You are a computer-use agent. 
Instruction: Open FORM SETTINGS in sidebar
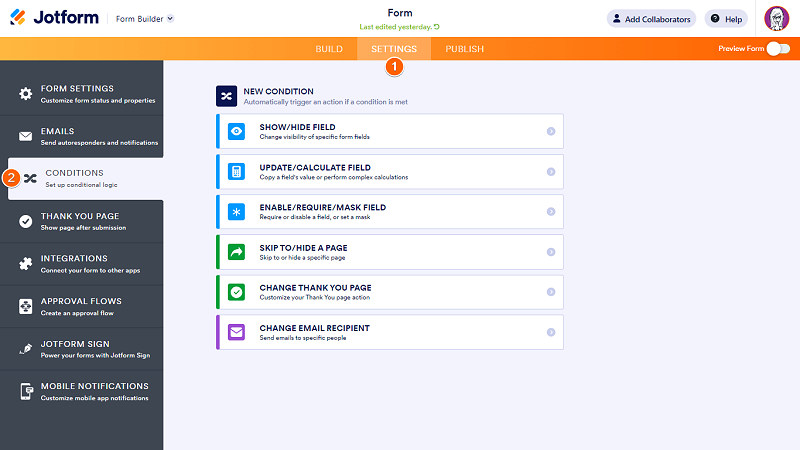coord(82,94)
